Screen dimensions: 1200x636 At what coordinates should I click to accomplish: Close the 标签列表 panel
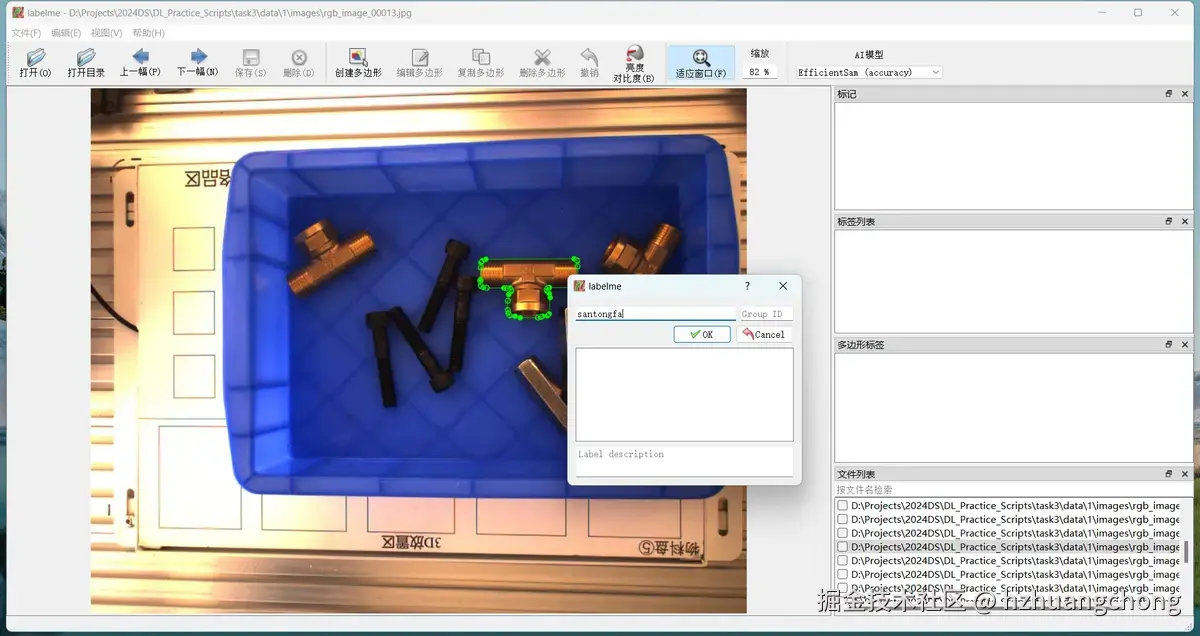click(1185, 221)
